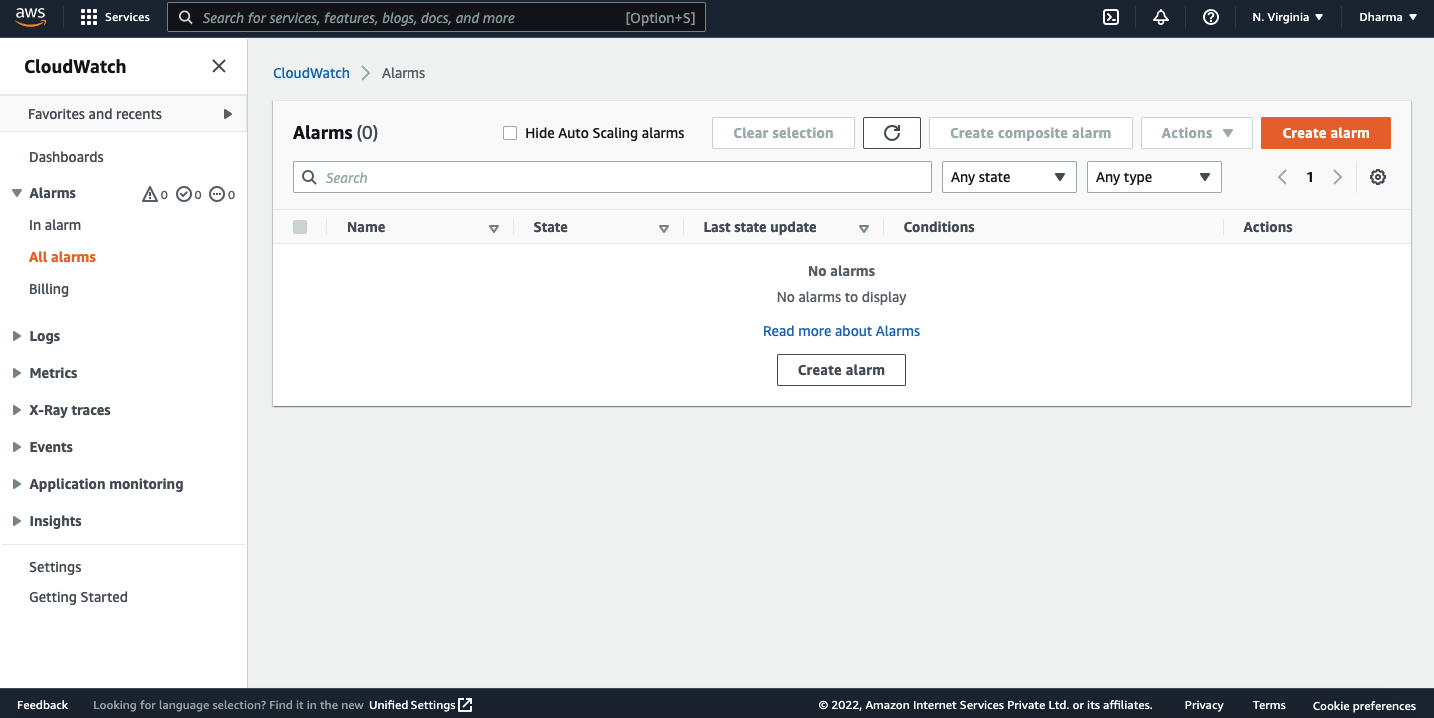
Task: Open the Any type filter dropdown
Action: click(1154, 177)
